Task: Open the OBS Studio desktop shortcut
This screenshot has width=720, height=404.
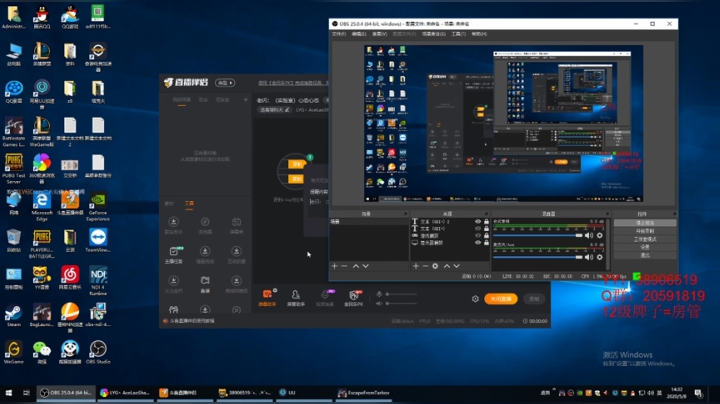Action: click(x=98, y=352)
